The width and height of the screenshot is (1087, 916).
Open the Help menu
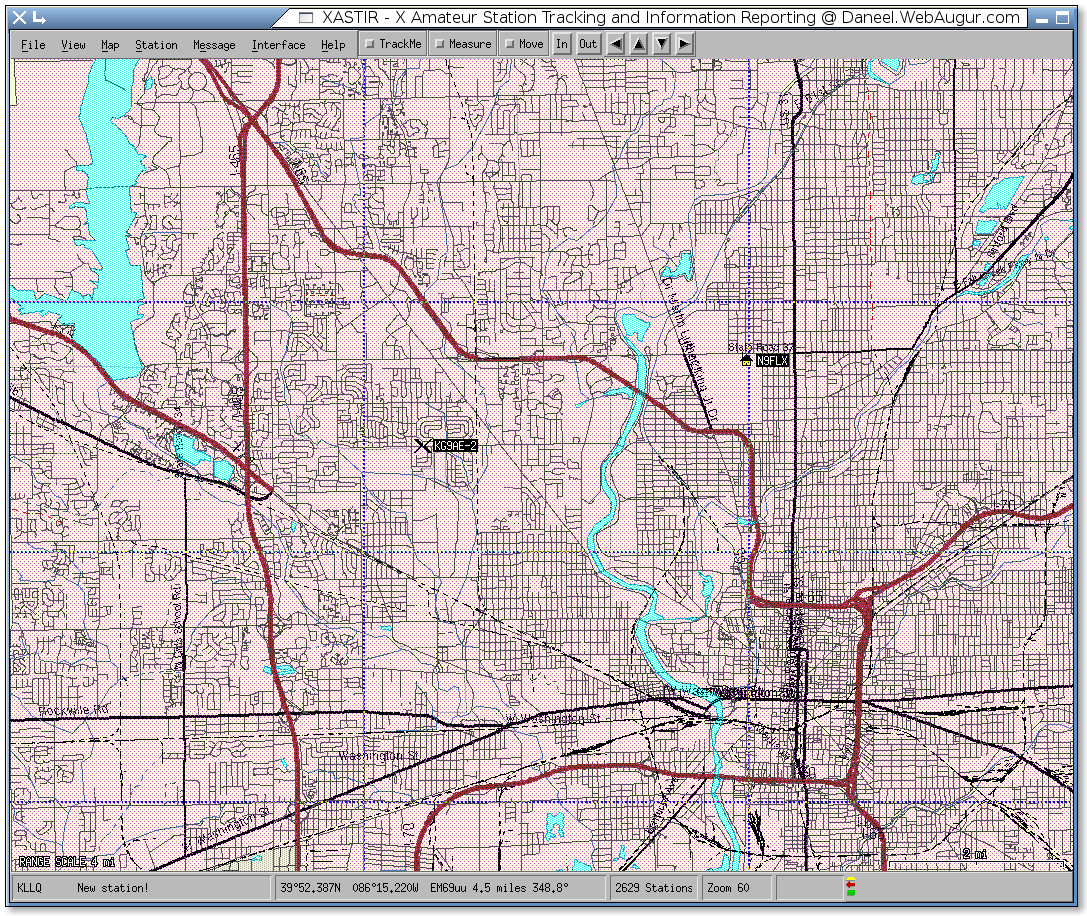coord(333,45)
